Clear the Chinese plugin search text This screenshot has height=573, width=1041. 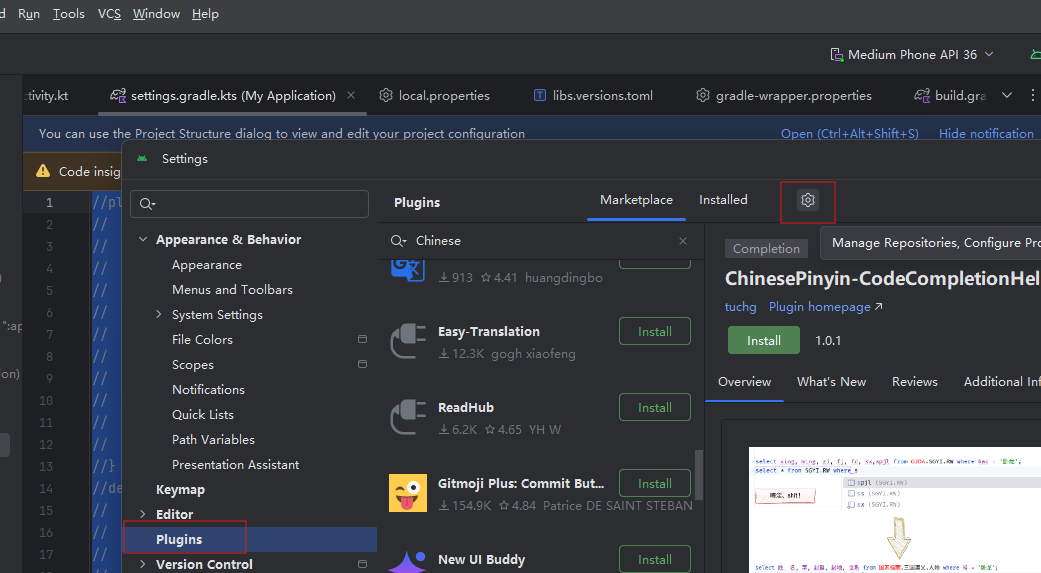[x=682, y=241]
